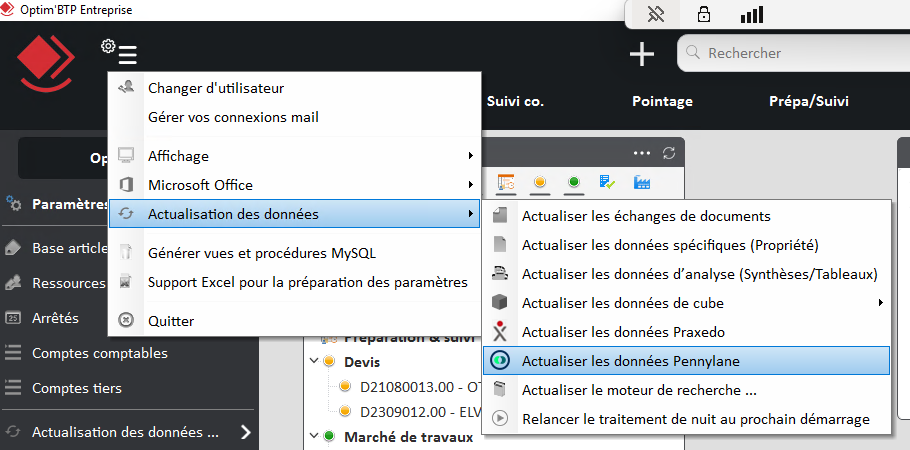Click the monitor icon beside Affichage
910x450 pixels.
coord(126,156)
